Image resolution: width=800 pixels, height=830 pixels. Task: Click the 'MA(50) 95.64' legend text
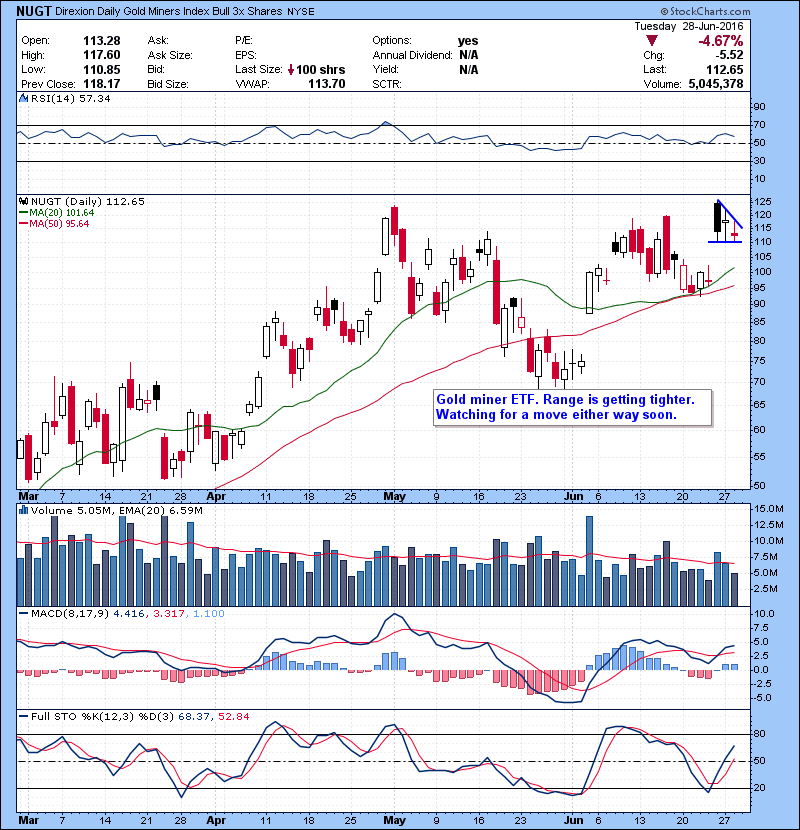(x=59, y=224)
